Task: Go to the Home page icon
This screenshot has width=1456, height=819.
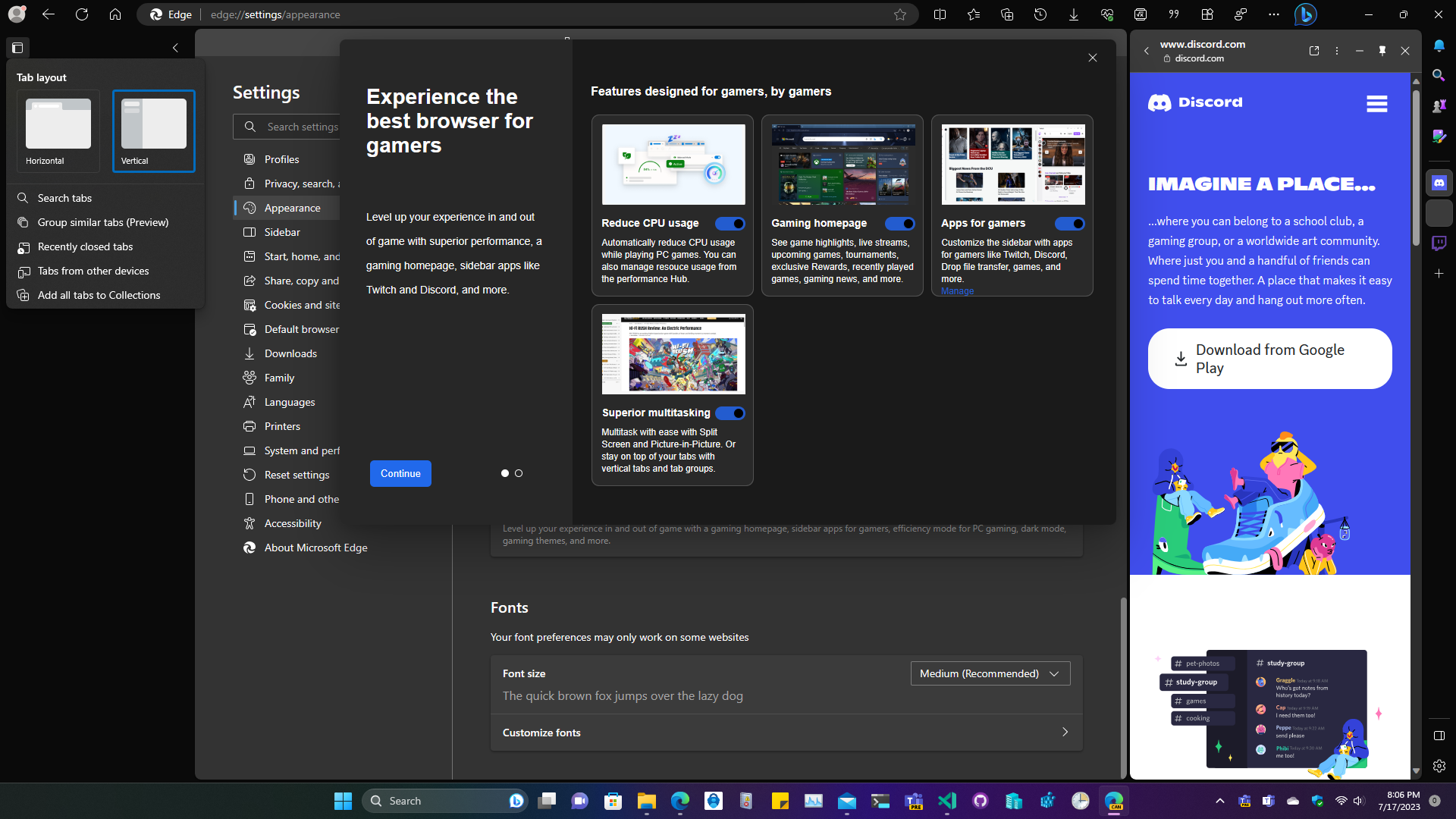Action: [x=115, y=14]
